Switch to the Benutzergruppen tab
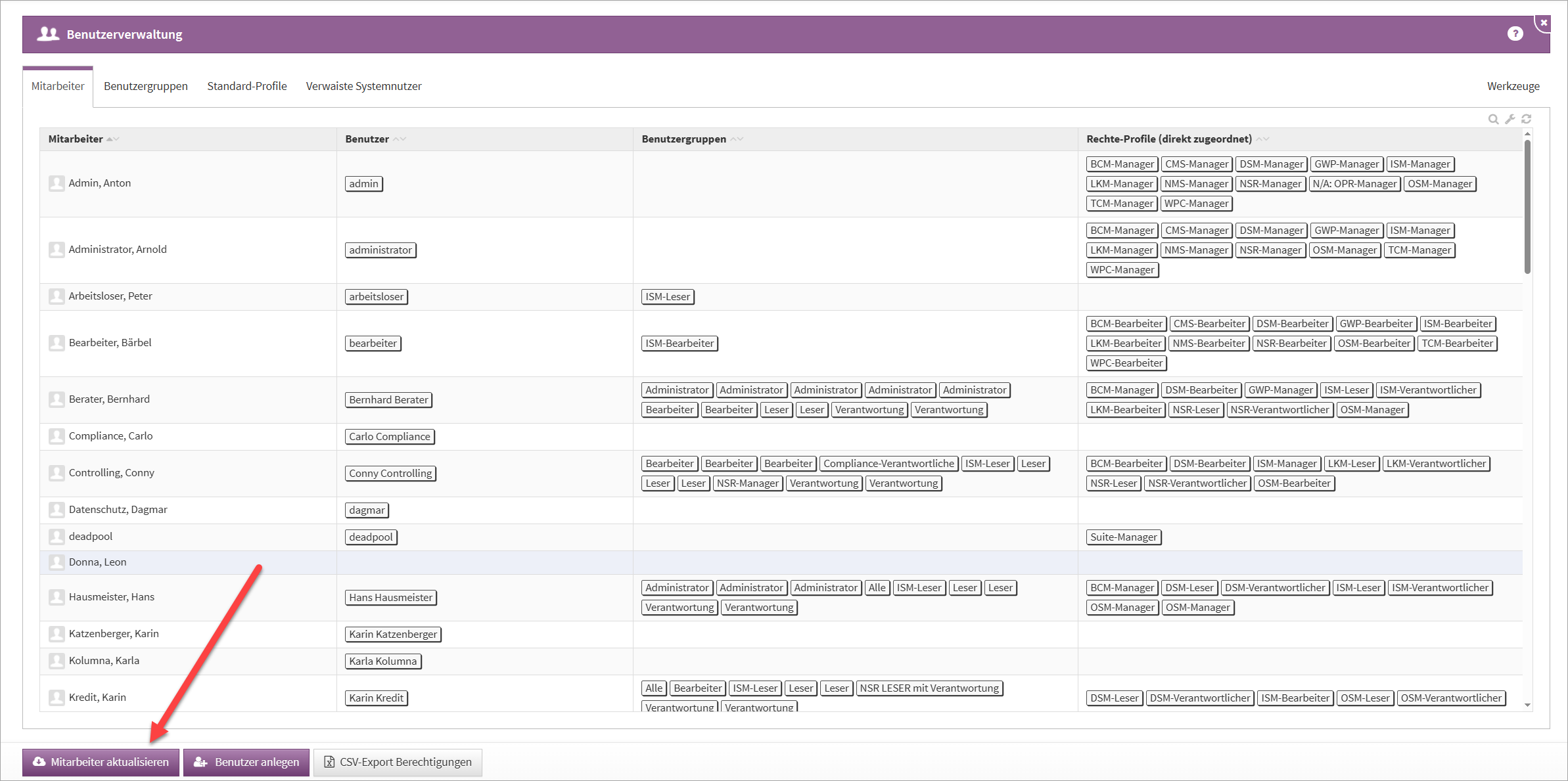The width and height of the screenshot is (1568, 781). pos(146,86)
